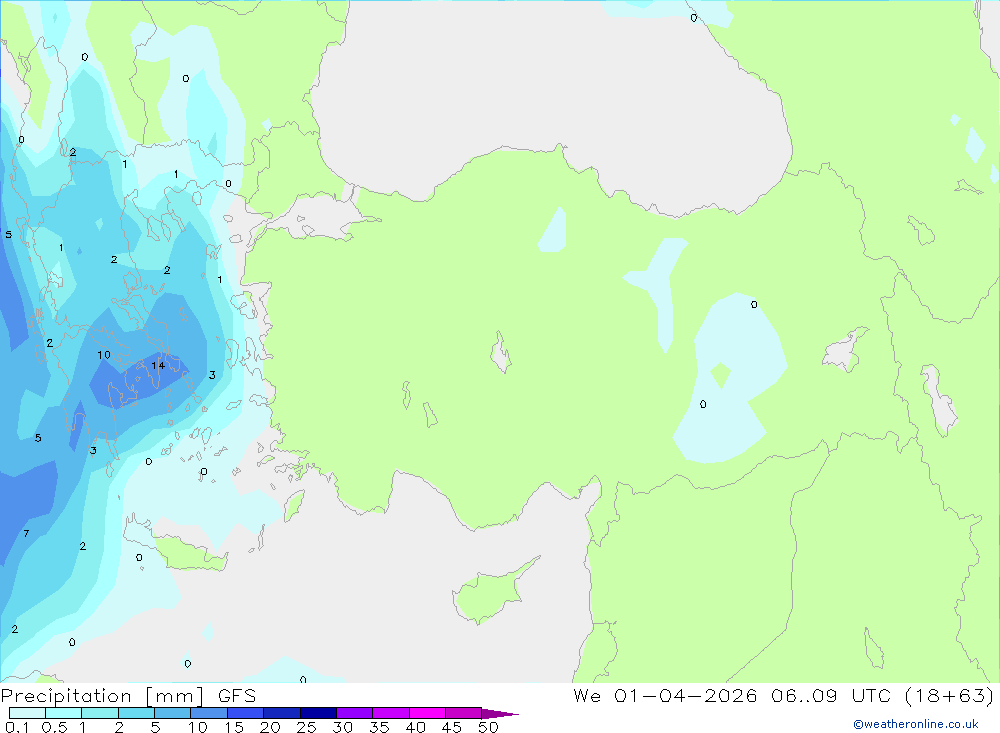Screen dimensions: 1000x733
Task: Click legend label '40'
Action: [416, 727]
